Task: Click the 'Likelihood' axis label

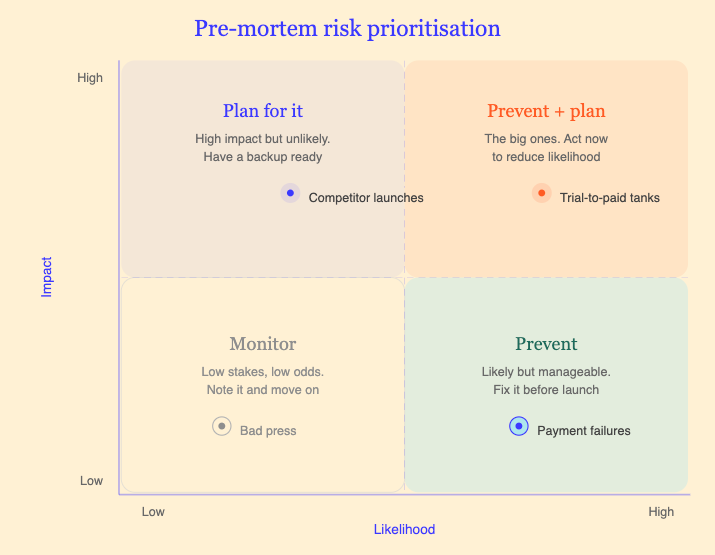Action: tap(404, 529)
